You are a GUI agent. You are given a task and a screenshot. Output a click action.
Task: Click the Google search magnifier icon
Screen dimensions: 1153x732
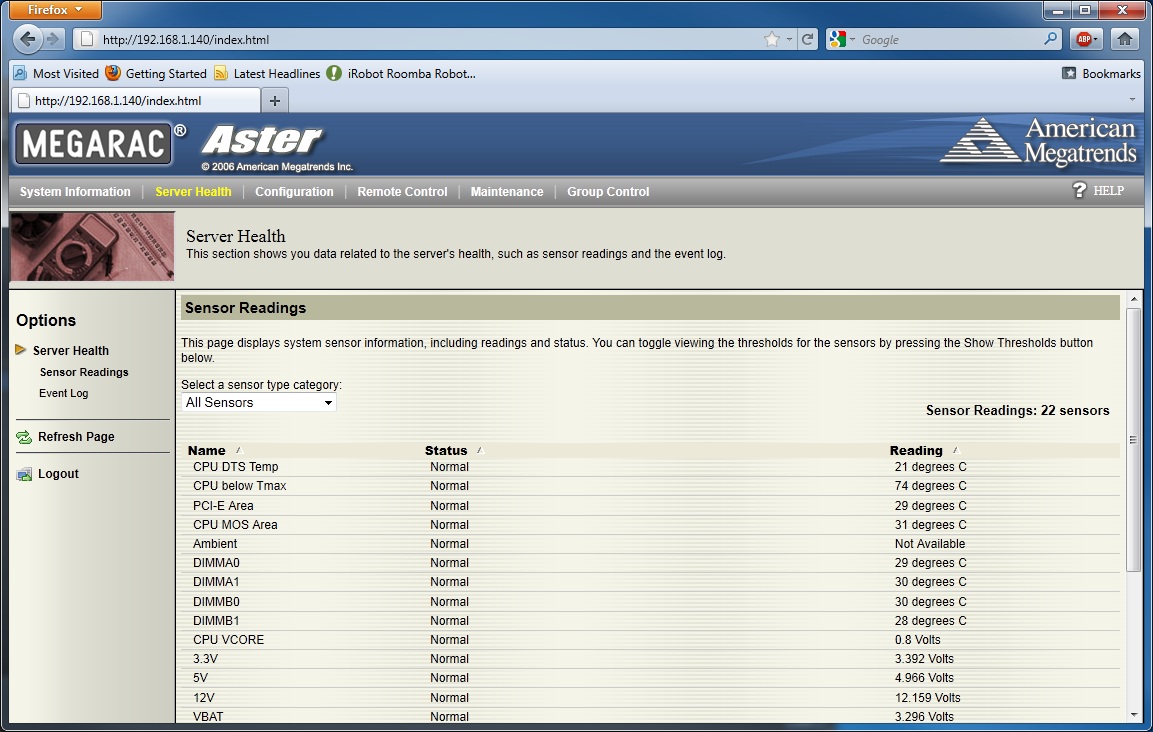click(x=1051, y=39)
